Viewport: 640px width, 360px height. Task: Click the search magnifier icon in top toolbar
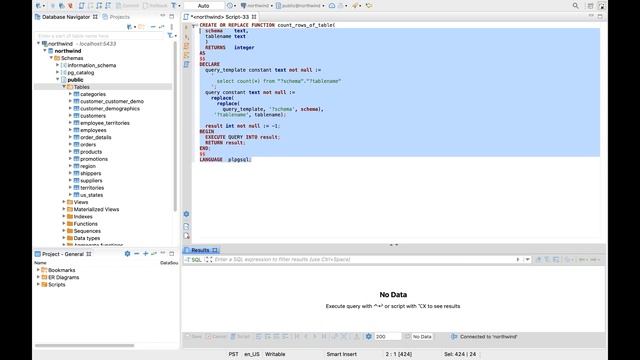coord(576,6)
